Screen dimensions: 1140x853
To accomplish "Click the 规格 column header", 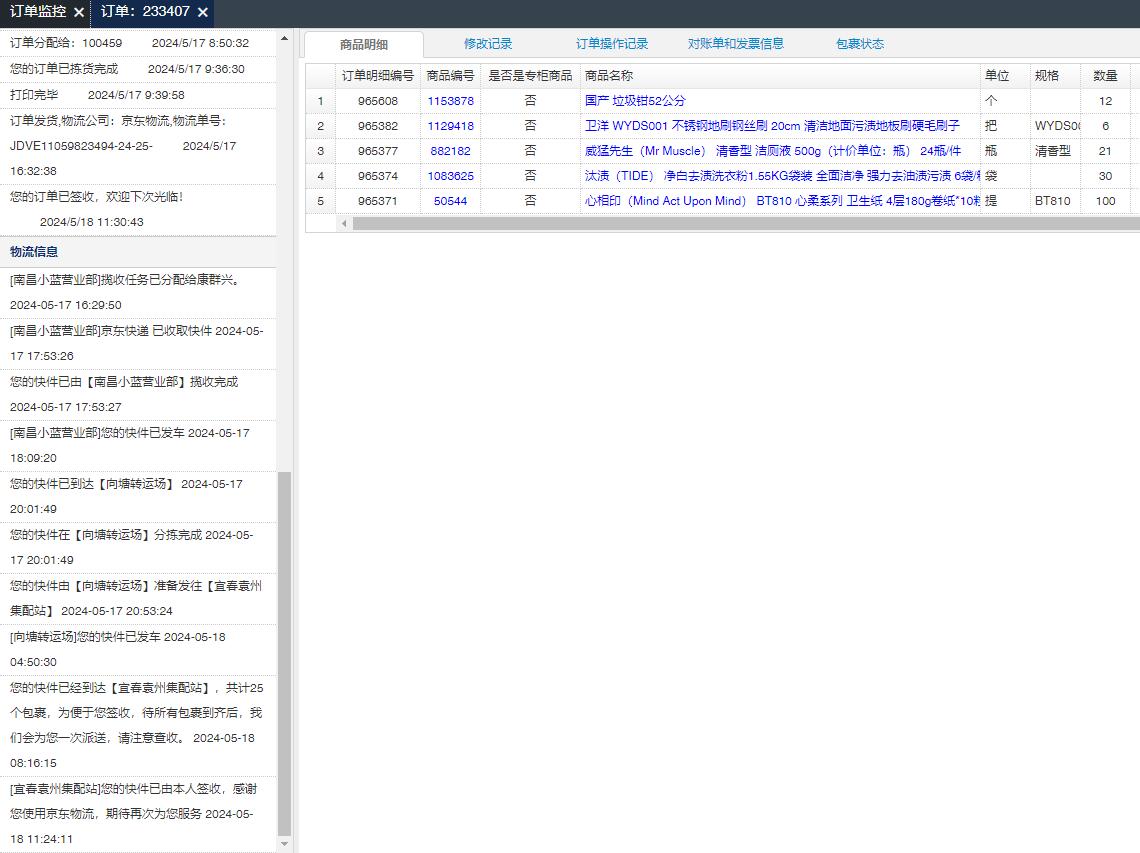I will (x=1056, y=76).
